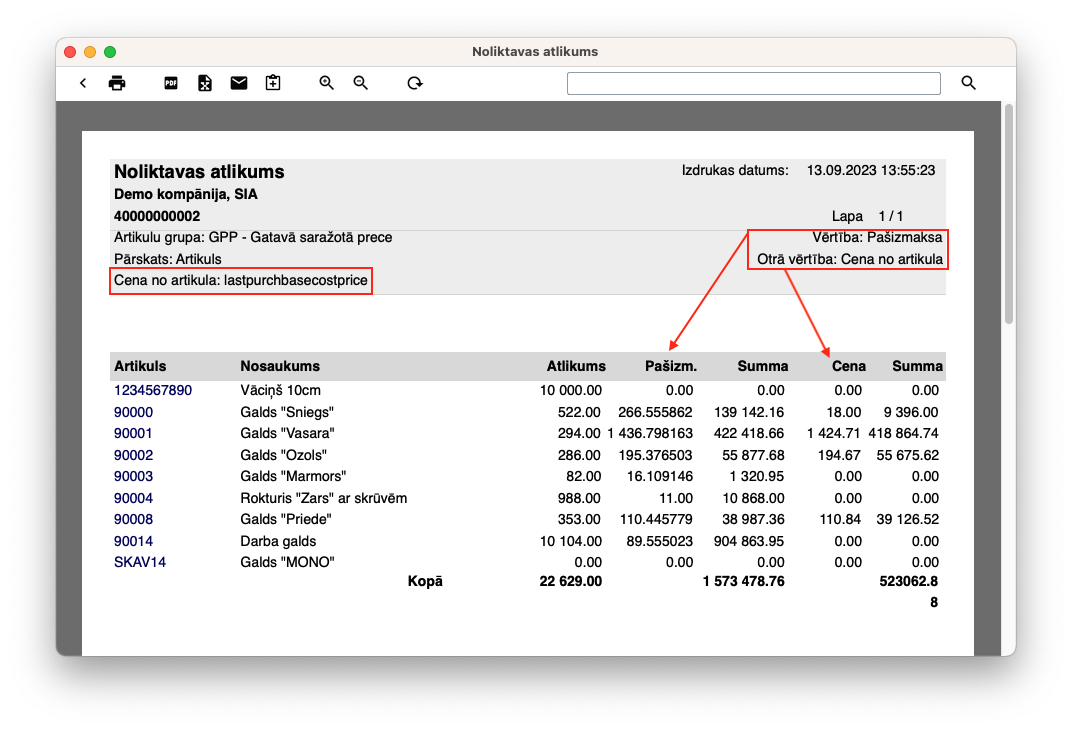Refresh the report with reload icon
1072x730 pixels.
tap(415, 83)
